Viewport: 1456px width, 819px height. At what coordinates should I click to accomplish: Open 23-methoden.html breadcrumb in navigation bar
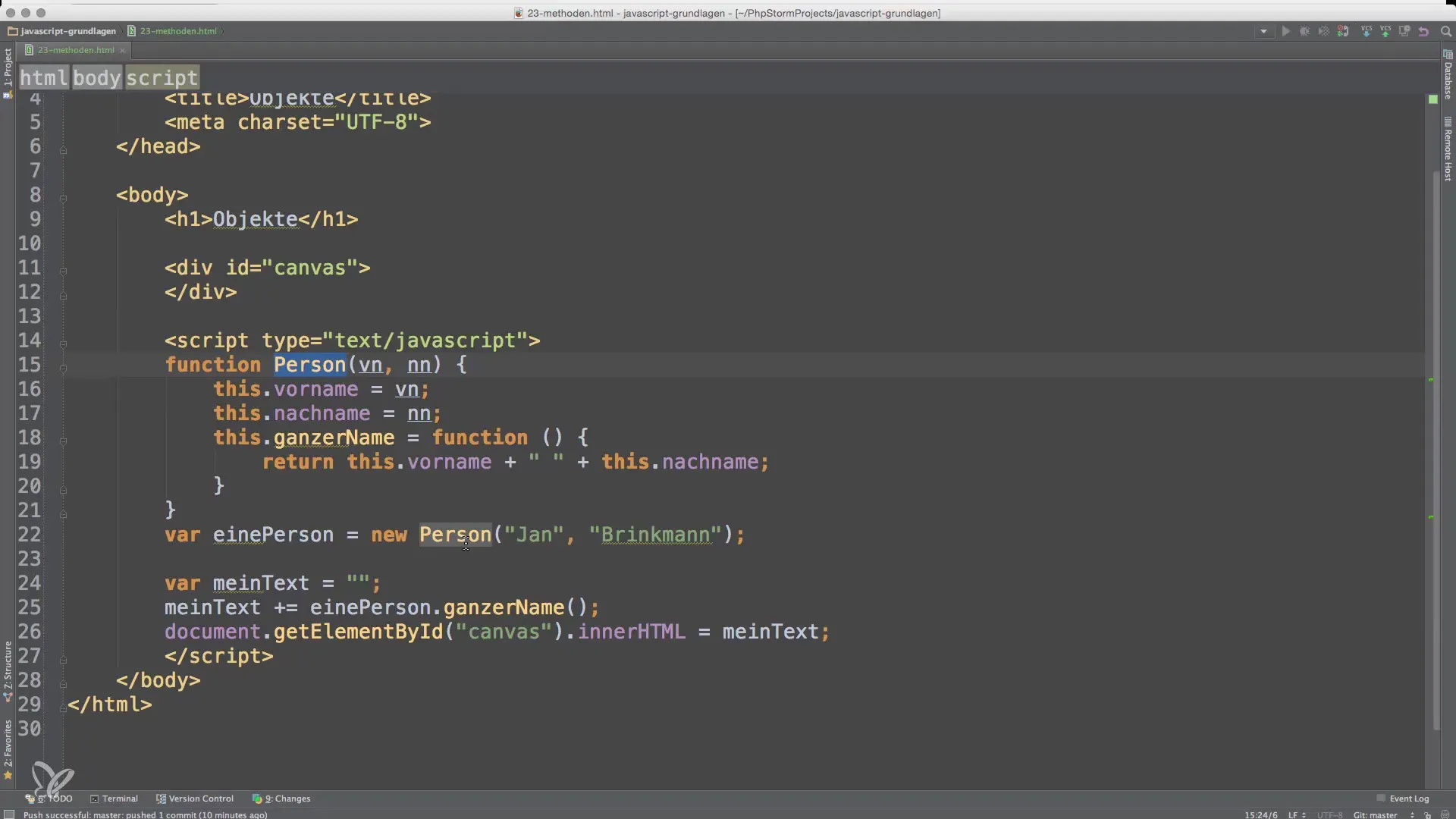point(172,31)
